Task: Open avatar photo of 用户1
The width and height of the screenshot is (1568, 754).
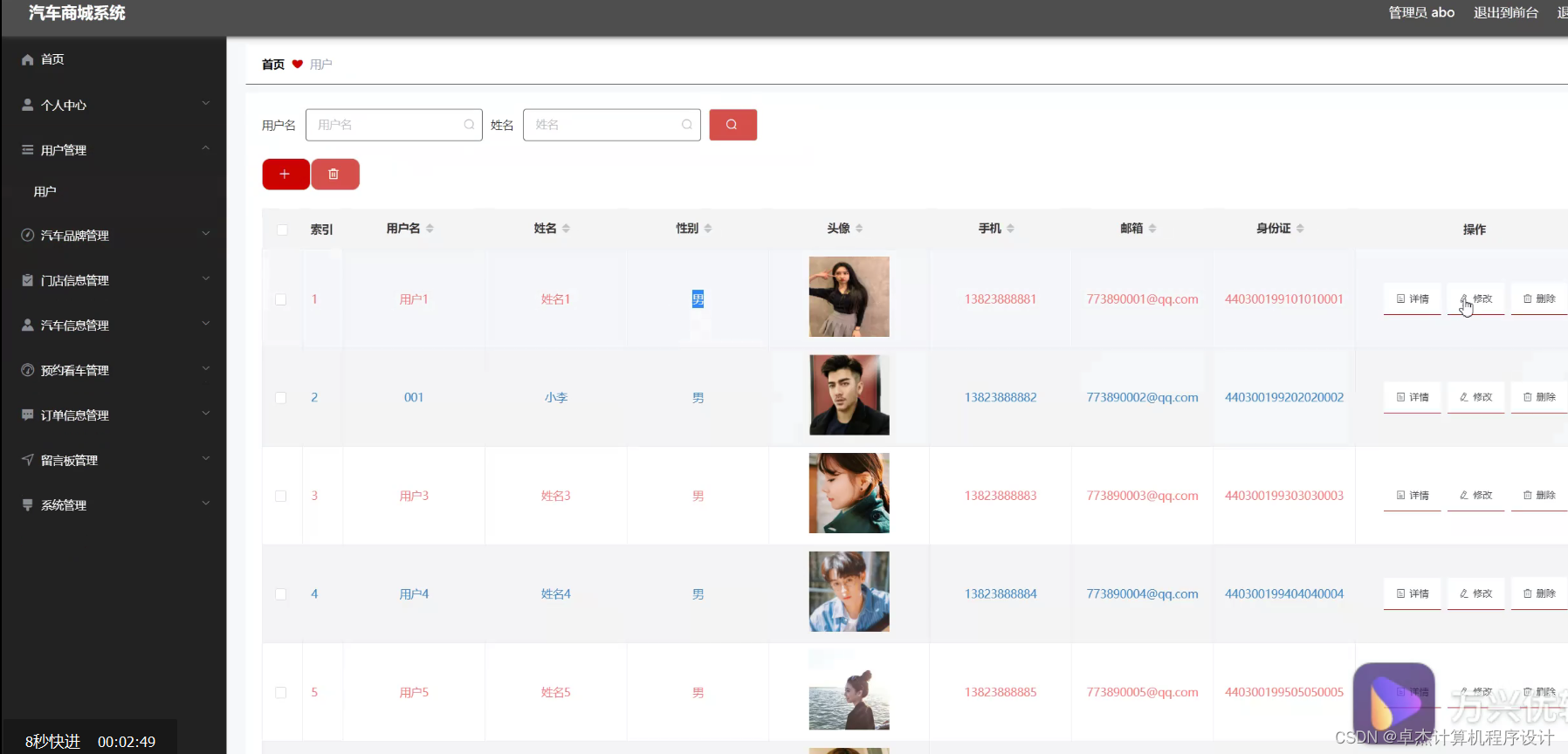Action: (x=849, y=297)
